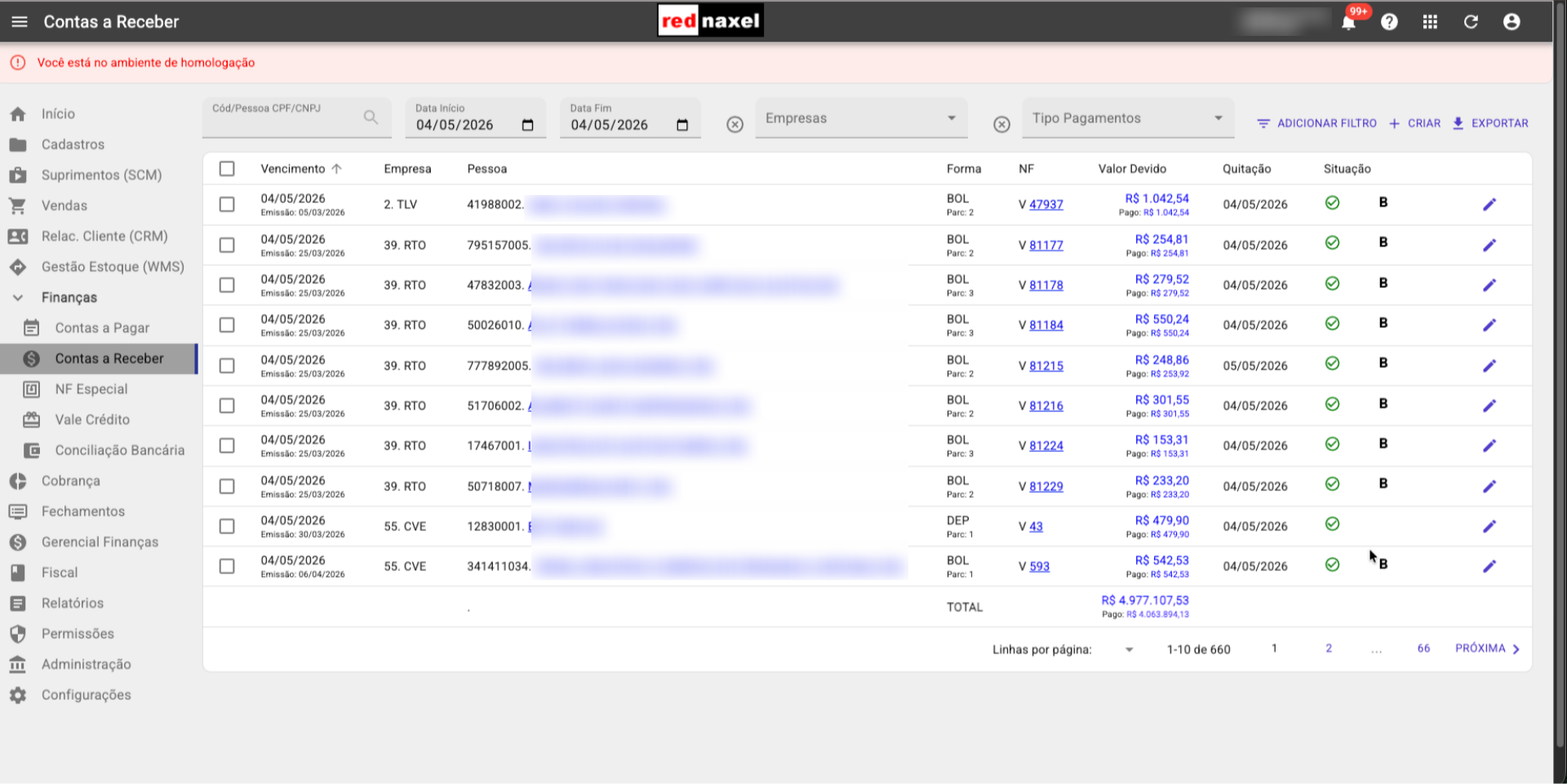Open the notifications bell
The width and height of the screenshot is (1567, 784).
(x=1348, y=22)
